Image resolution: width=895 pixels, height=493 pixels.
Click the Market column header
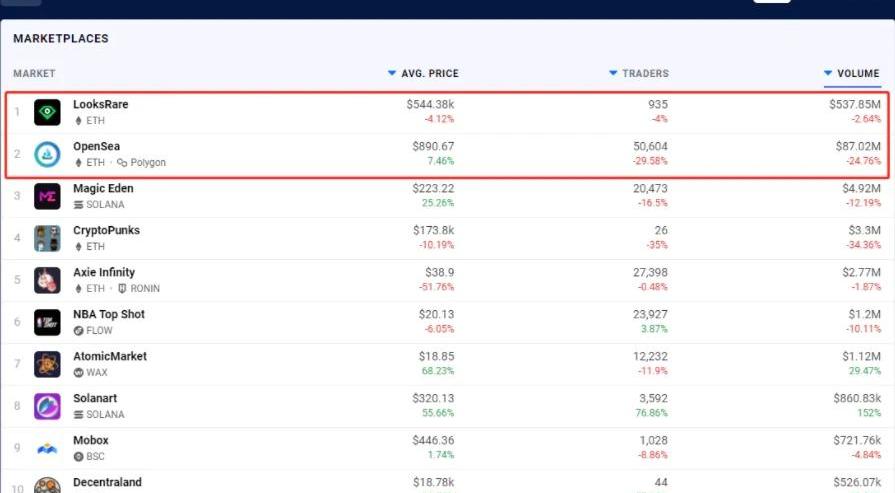34,73
